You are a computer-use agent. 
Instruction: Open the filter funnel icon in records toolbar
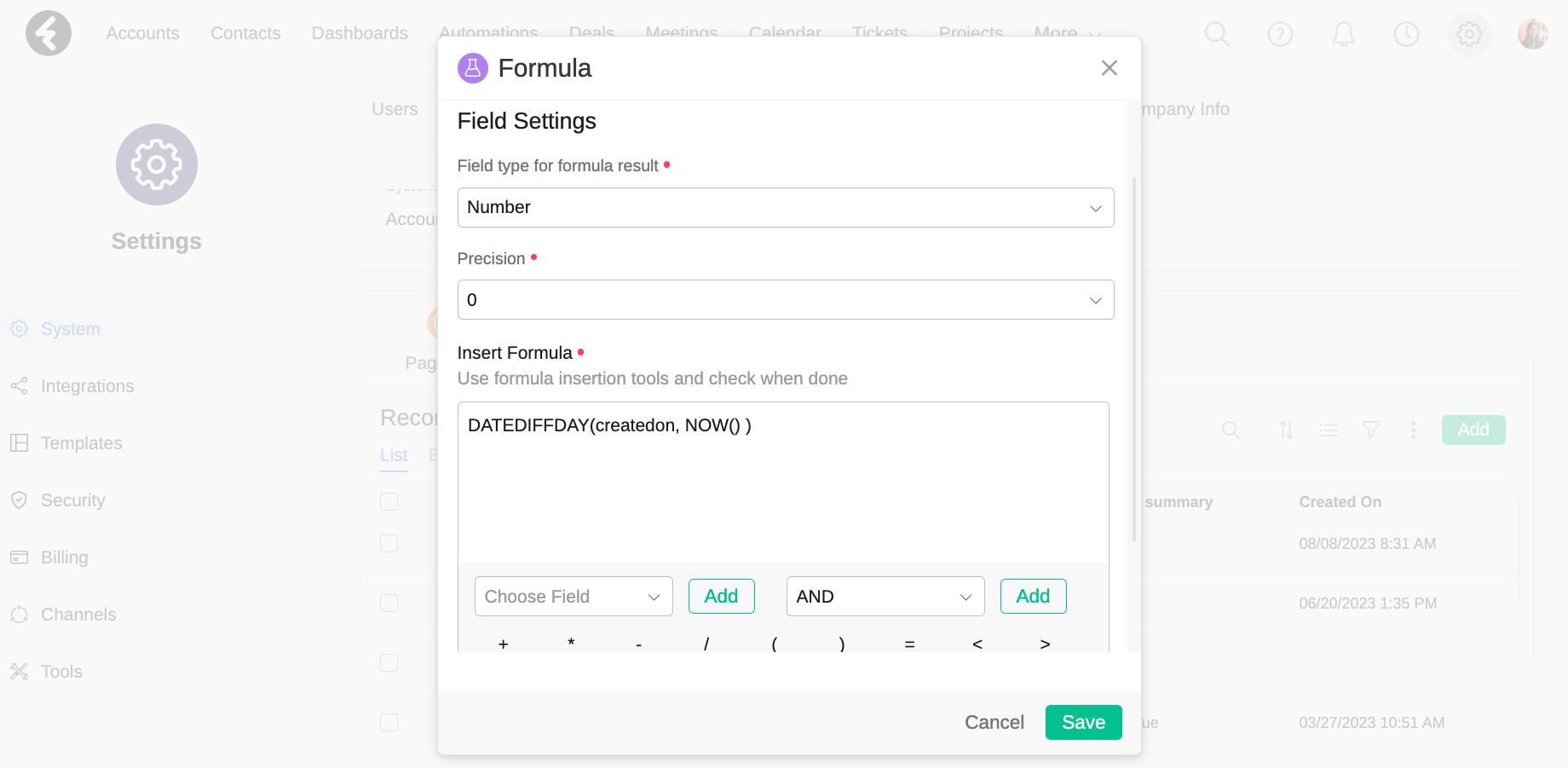coord(1370,430)
